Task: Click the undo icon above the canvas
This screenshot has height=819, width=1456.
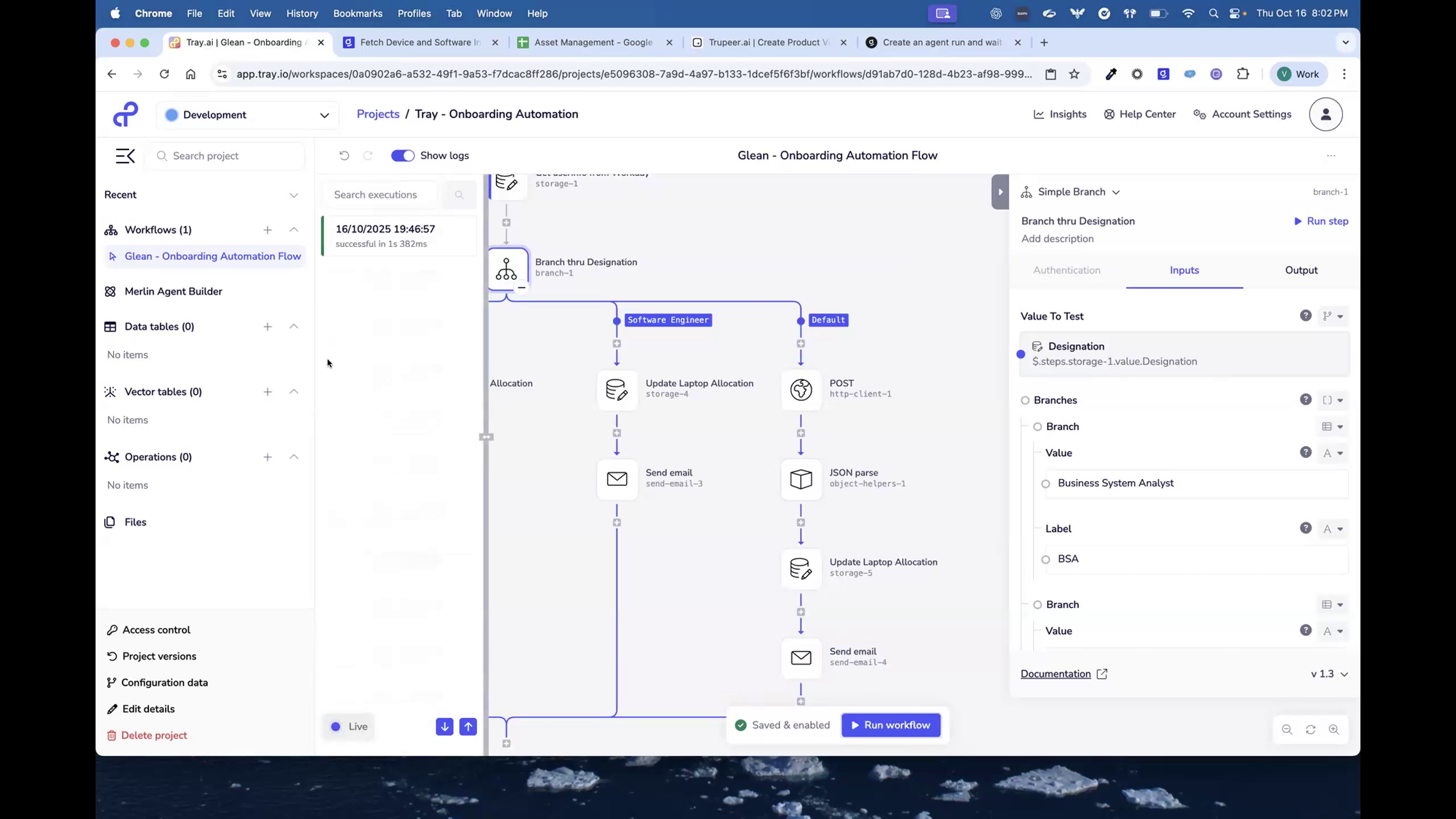Action: click(344, 155)
